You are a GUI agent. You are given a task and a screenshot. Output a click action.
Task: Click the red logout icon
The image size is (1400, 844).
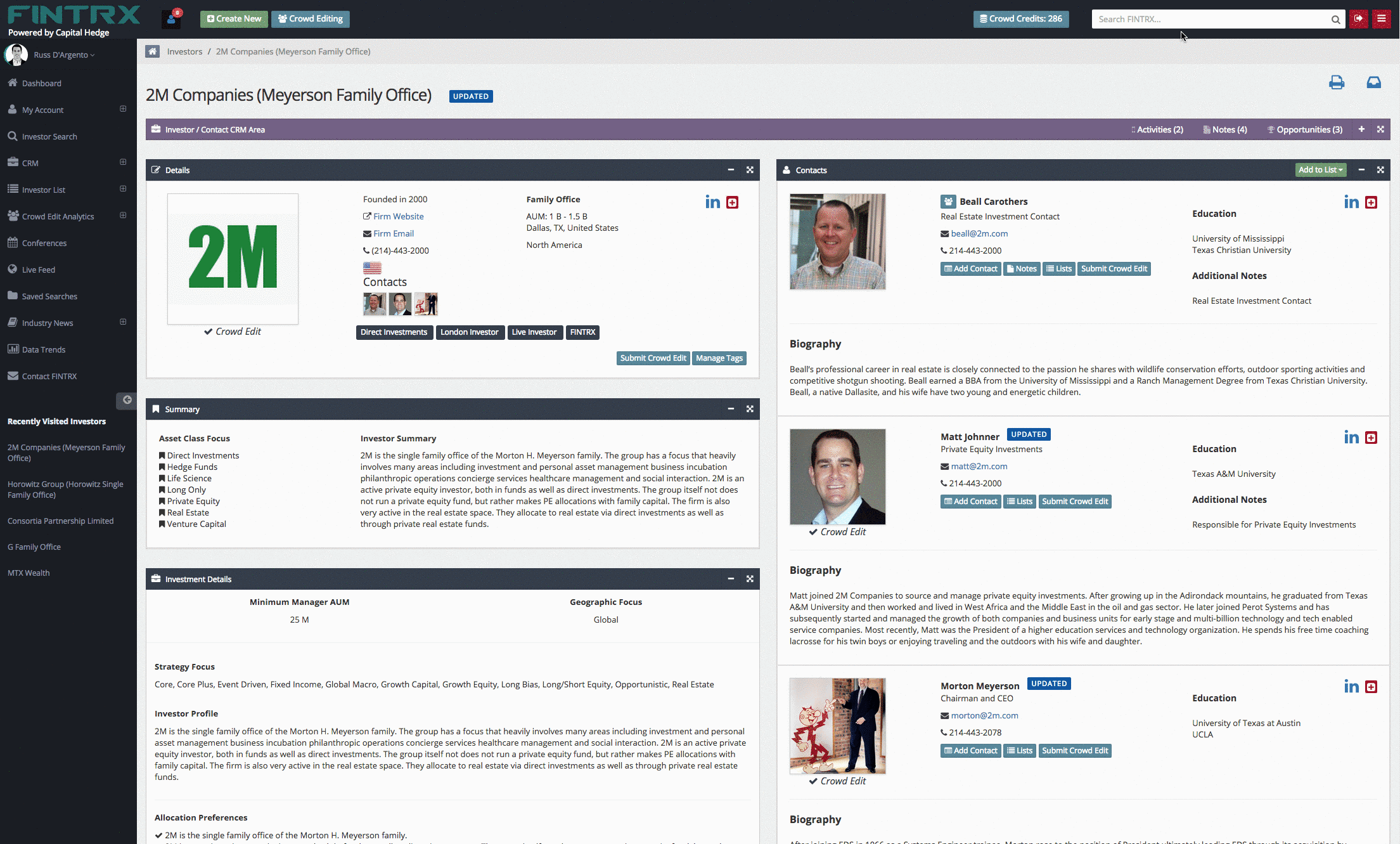pyautogui.click(x=1358, y=19)
